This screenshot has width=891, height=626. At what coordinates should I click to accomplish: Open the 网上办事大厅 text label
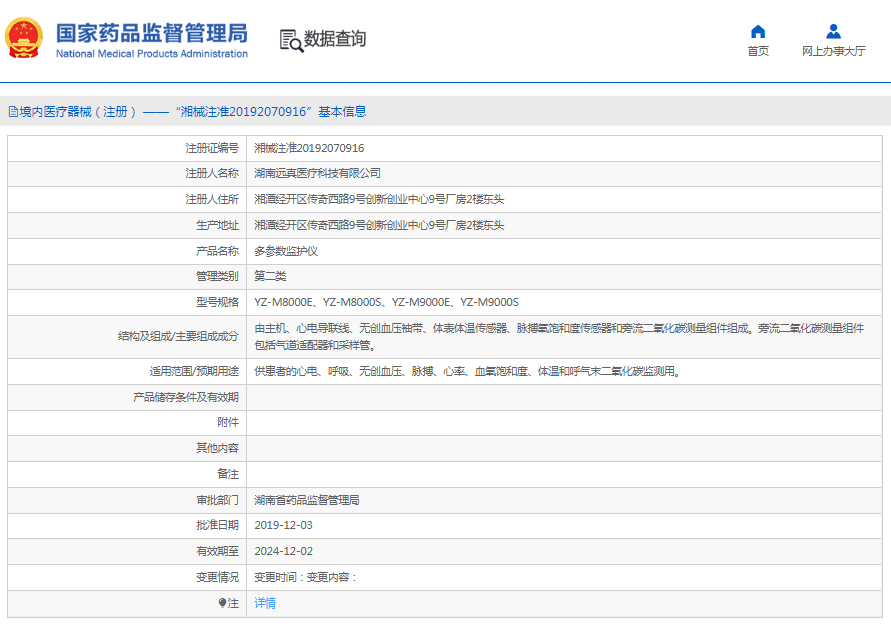[x=833, y=52]
